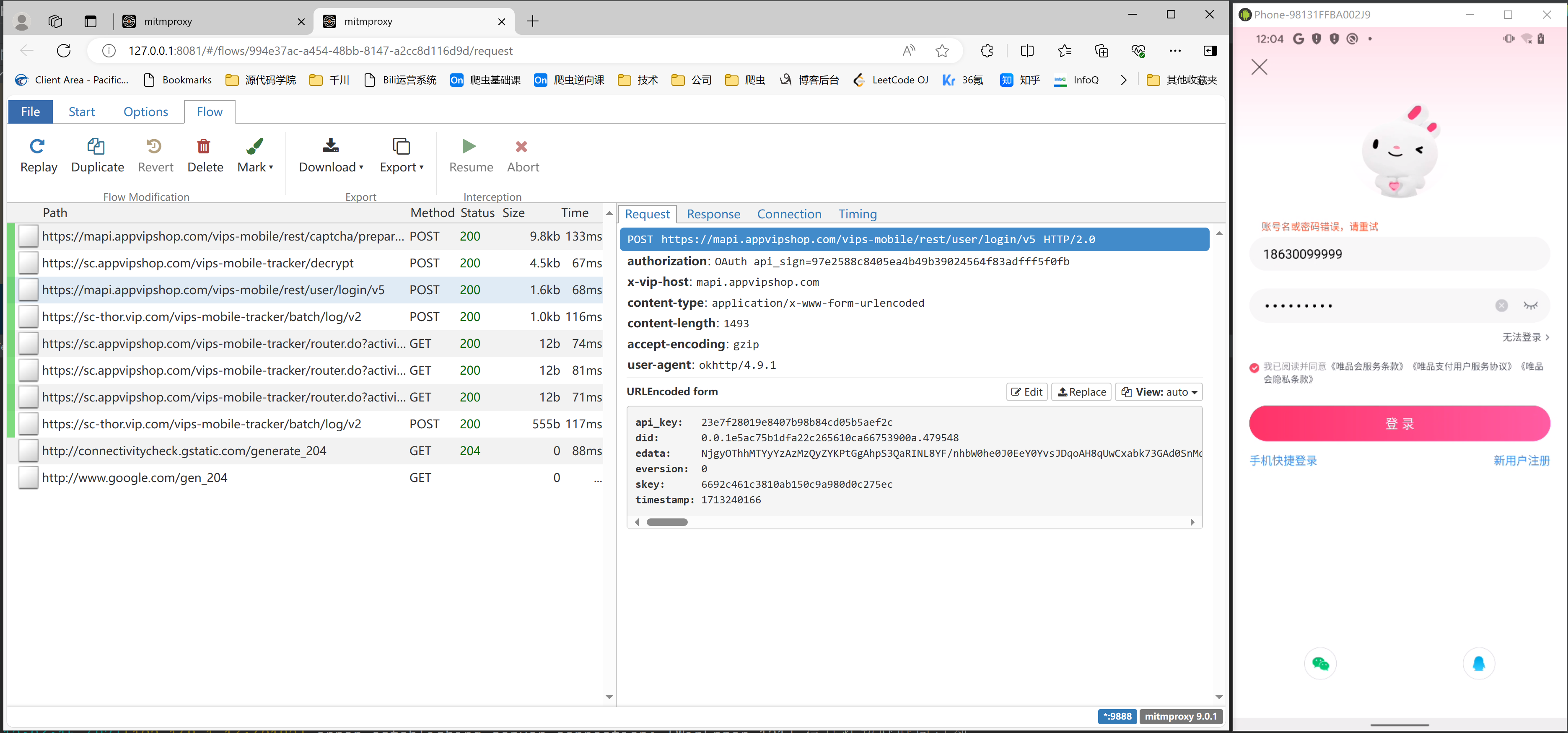Open browser settings and more menu
Image resolution: width=1568 pixels, height=733 pixels.
click(x=1175, y=51)
